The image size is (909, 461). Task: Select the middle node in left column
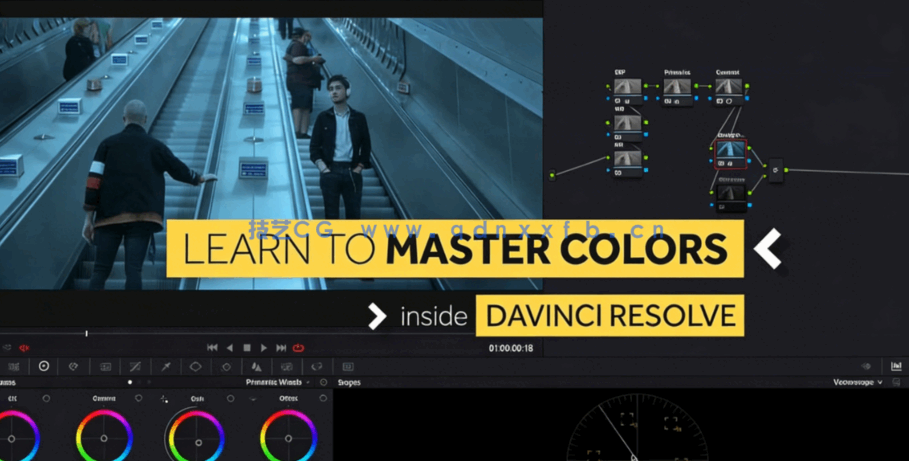[628, 128]
